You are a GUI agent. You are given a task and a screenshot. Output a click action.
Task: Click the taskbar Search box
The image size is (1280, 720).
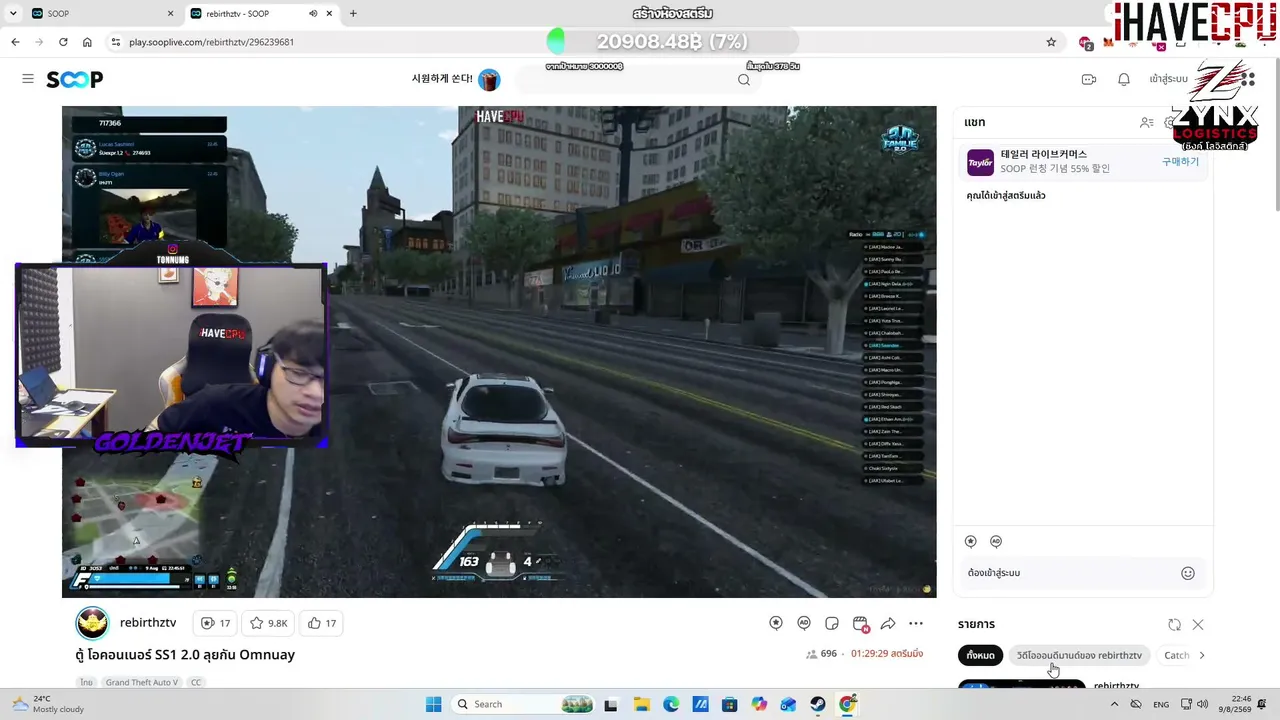pyautogui.click(x=523, y=704)
